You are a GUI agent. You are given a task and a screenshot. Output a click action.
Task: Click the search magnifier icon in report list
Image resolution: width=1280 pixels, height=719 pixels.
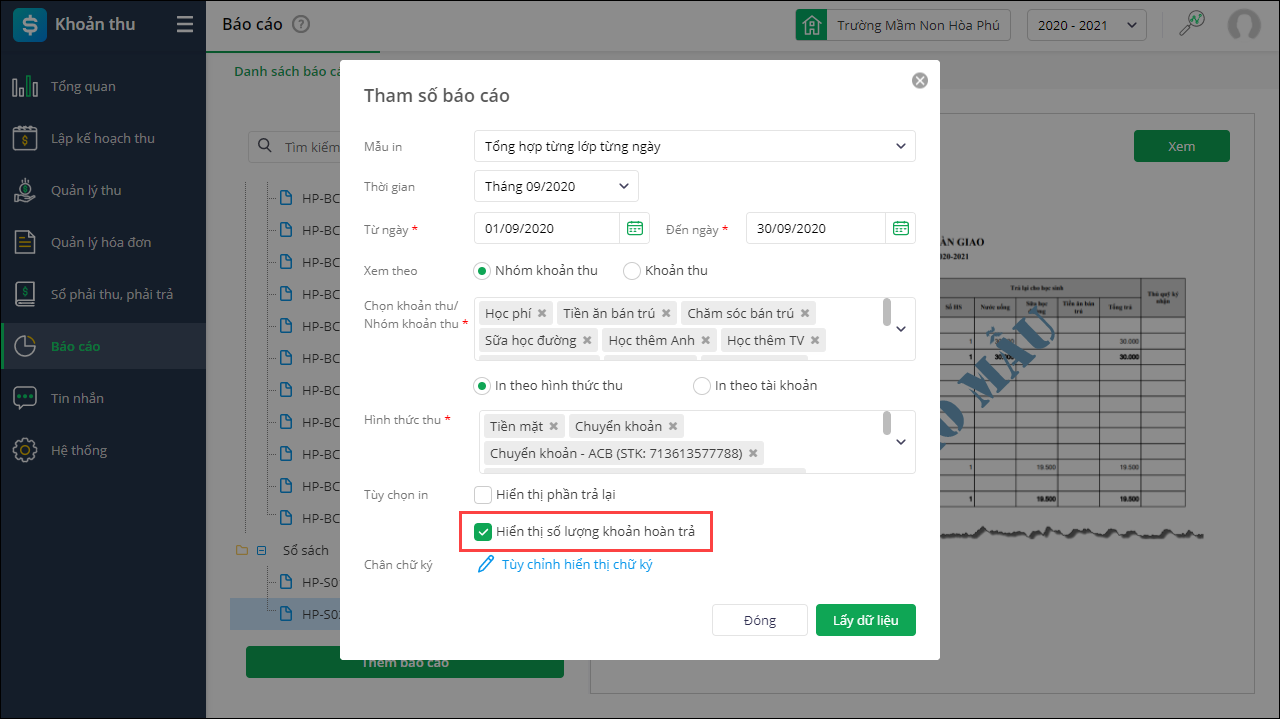[x=265, y=146]
